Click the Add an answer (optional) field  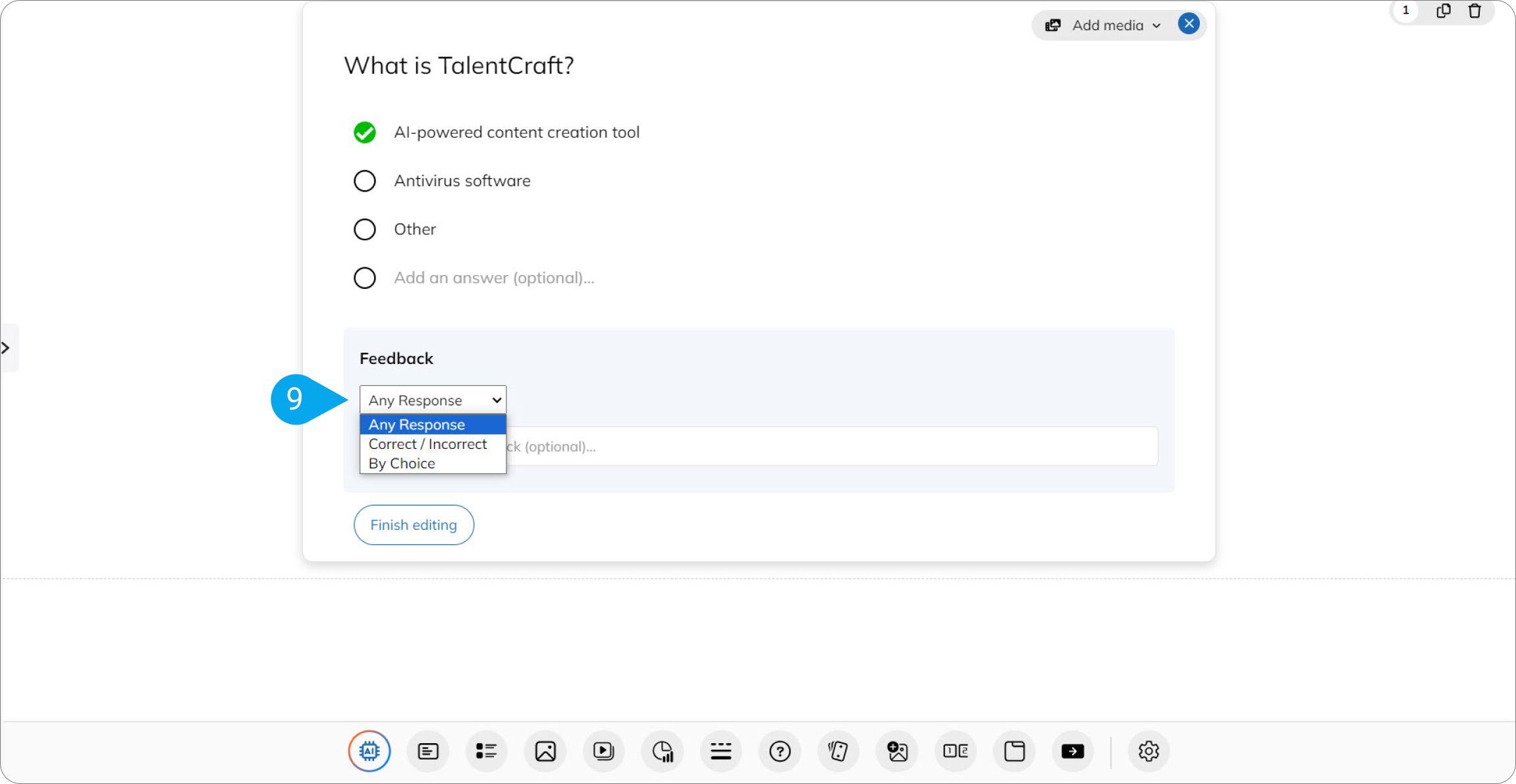(494, 278)
